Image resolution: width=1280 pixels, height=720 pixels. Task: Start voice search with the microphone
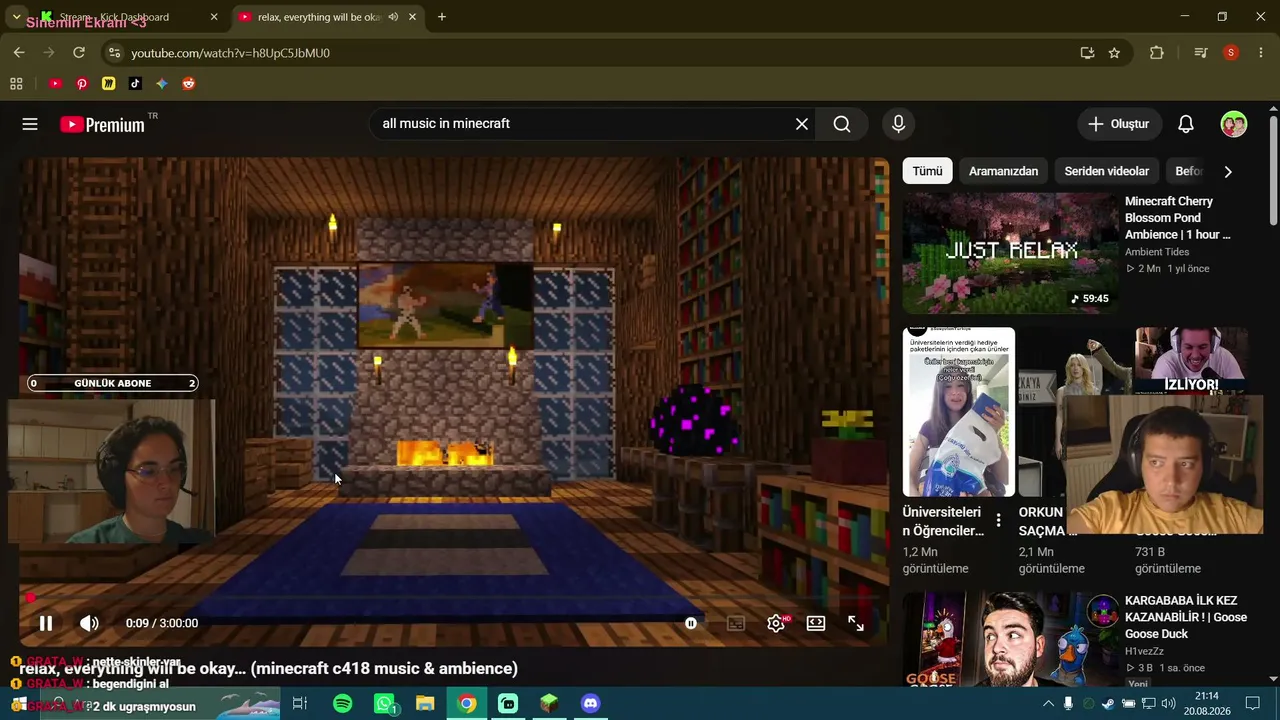point(898,124)
